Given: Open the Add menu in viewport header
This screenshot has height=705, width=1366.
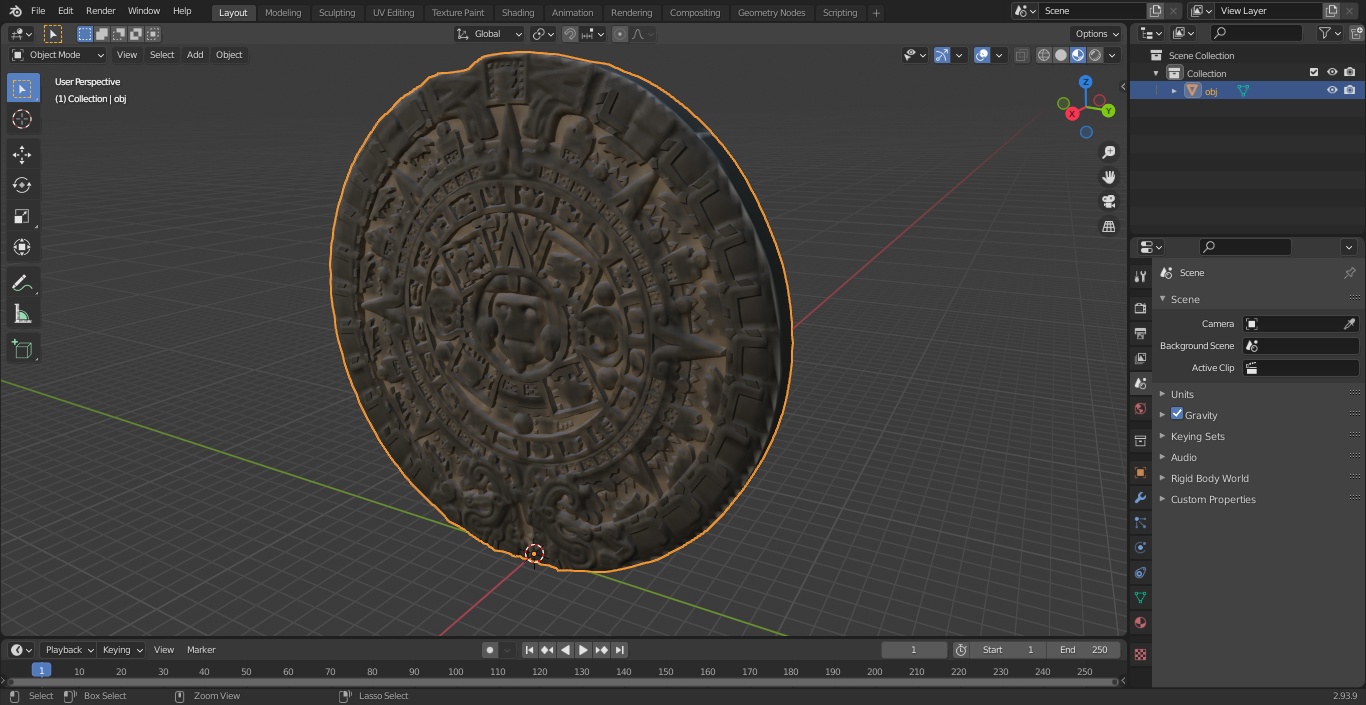Looking at the screenshot, I should (195, 55).
